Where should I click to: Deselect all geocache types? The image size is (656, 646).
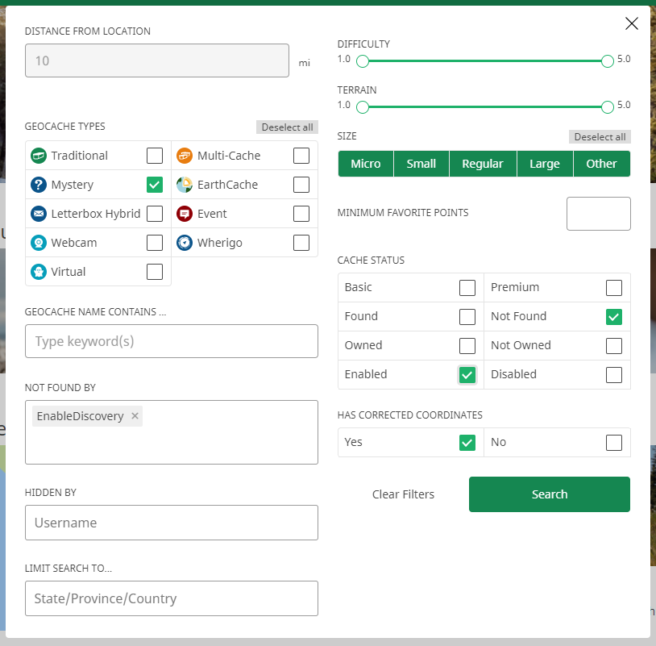coord(287,127)
